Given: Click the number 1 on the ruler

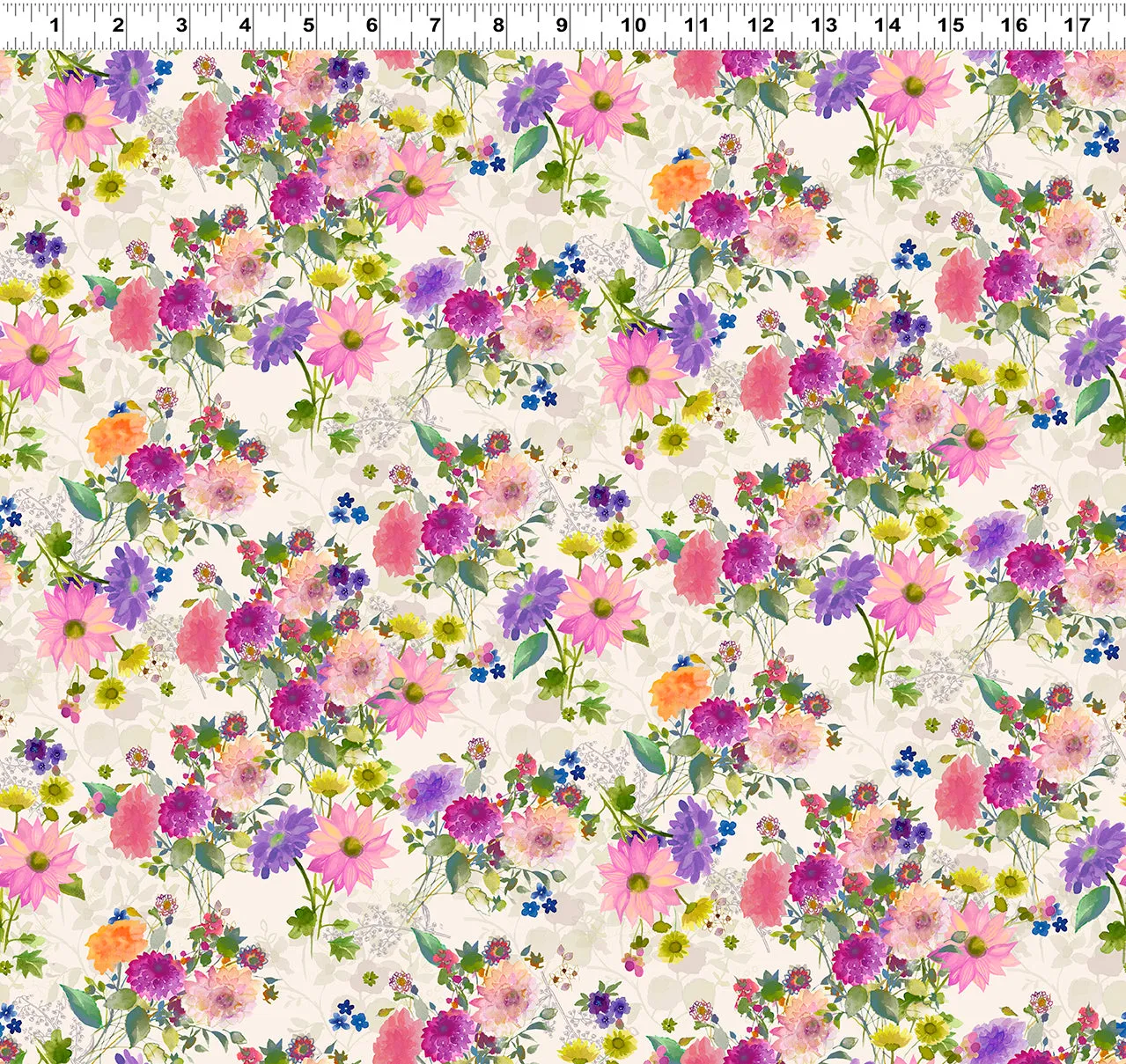Looking at the screenshot, I should click(55, 24).
